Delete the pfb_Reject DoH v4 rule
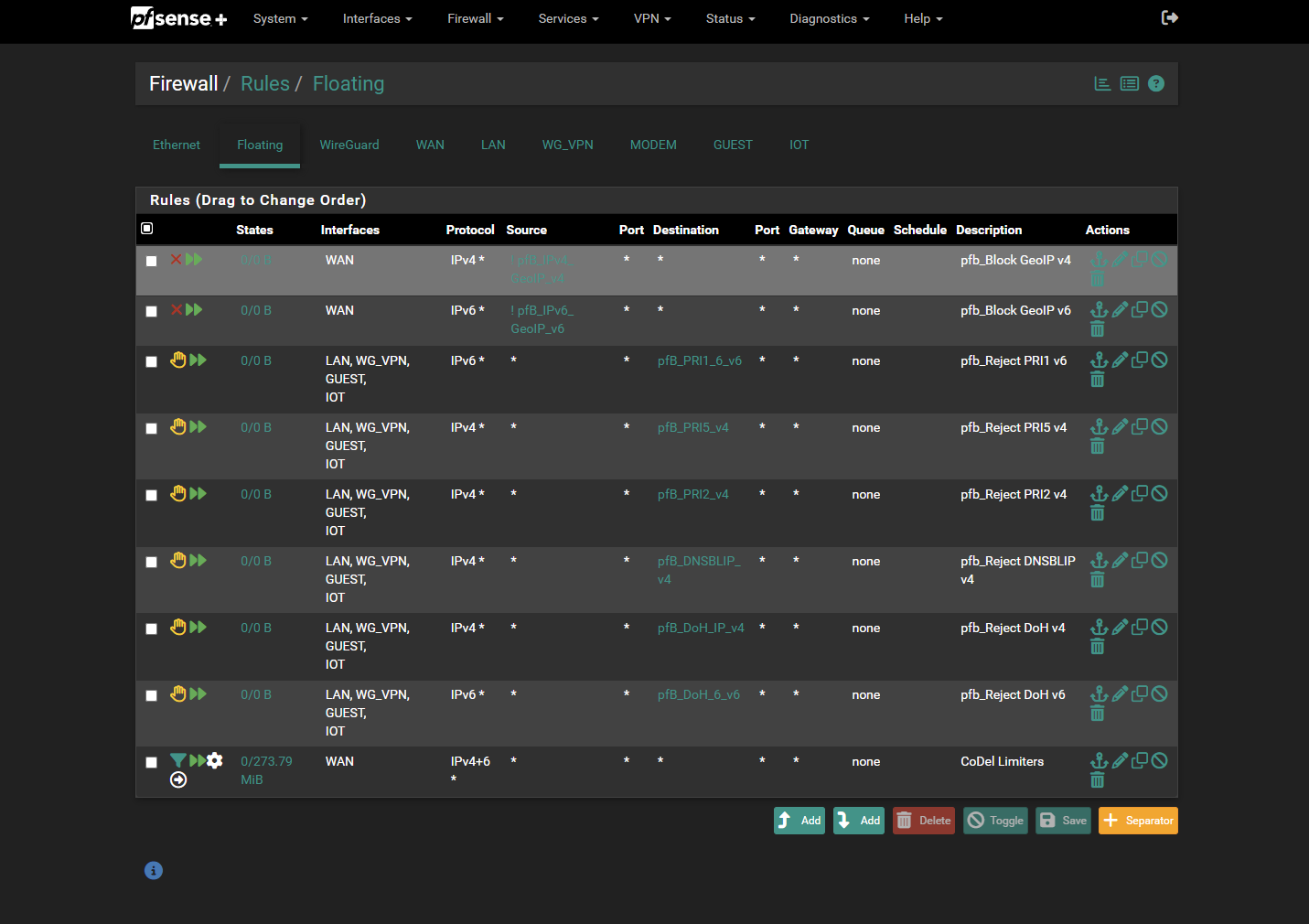The width and height of the screenshot is (1309, 924). pos(1098,646)
